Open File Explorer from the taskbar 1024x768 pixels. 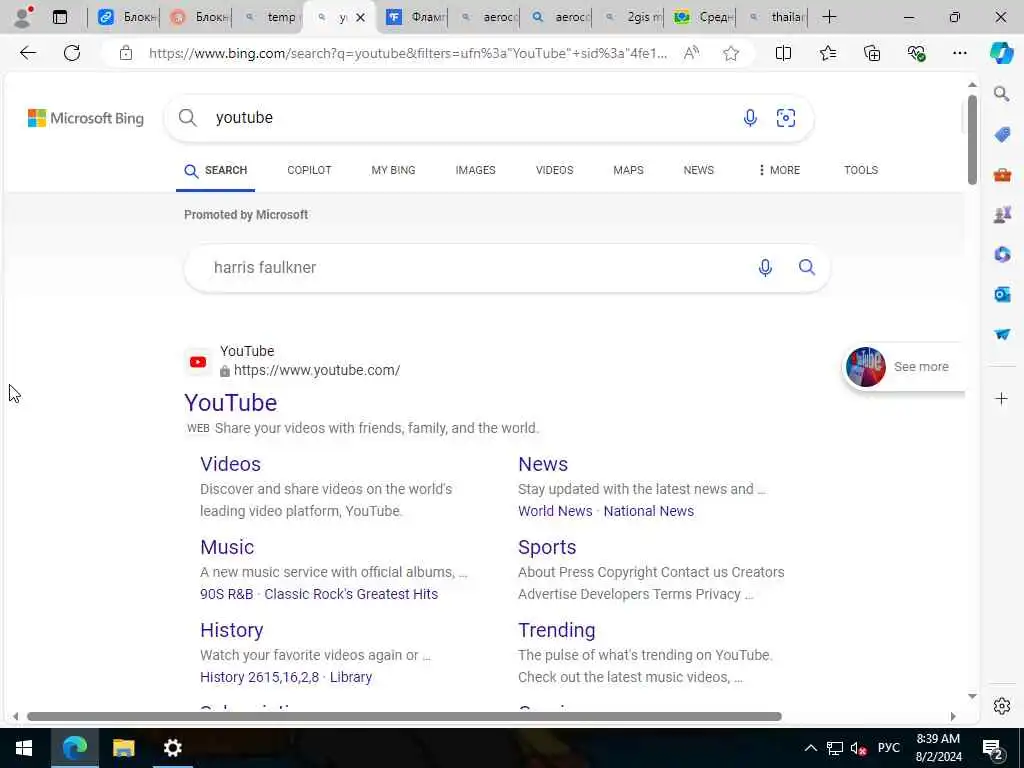coord(123,748)
